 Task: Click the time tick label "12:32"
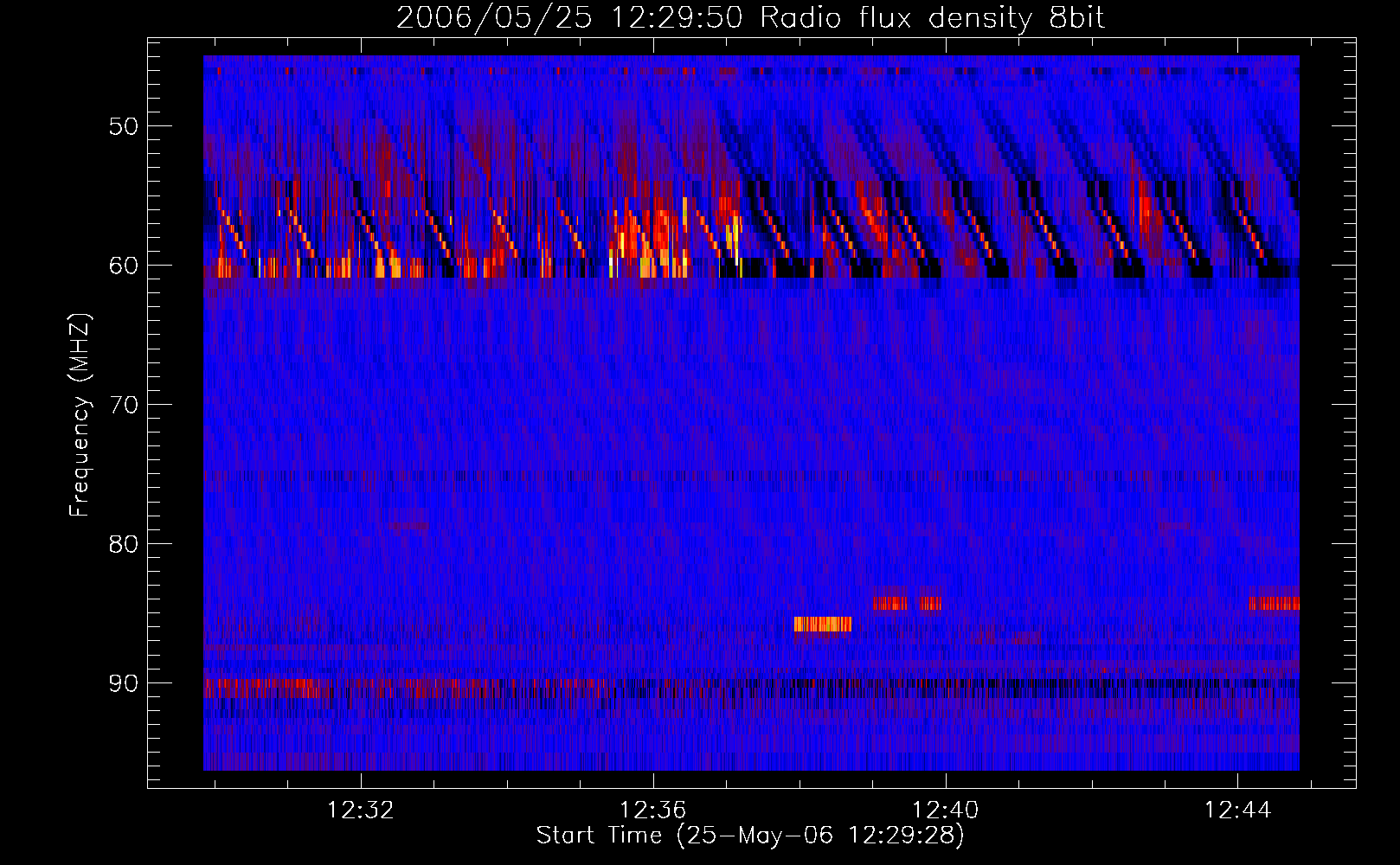coord(361,810)
